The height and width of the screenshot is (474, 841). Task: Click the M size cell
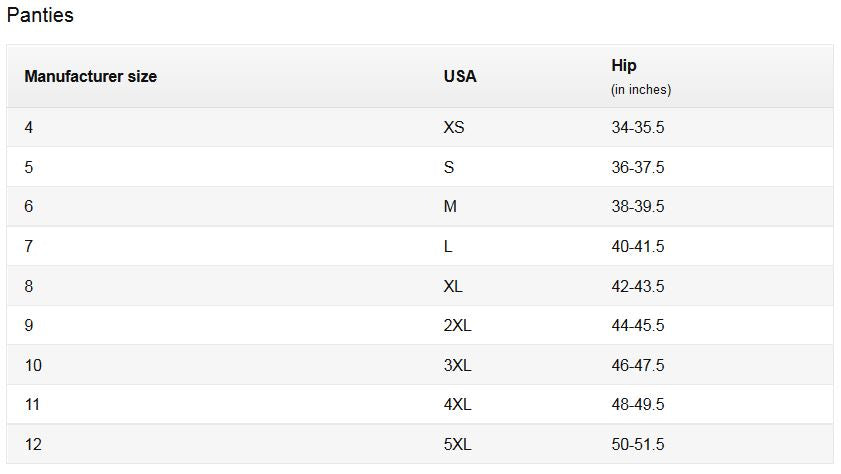click(x=450, y=206)
